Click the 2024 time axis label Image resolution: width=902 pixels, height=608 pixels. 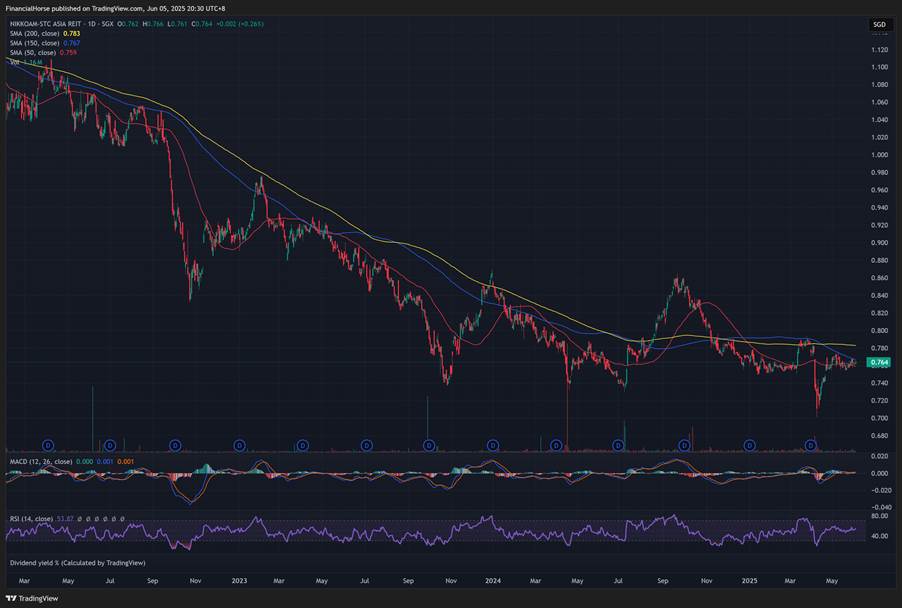click(x=493, y=581)
